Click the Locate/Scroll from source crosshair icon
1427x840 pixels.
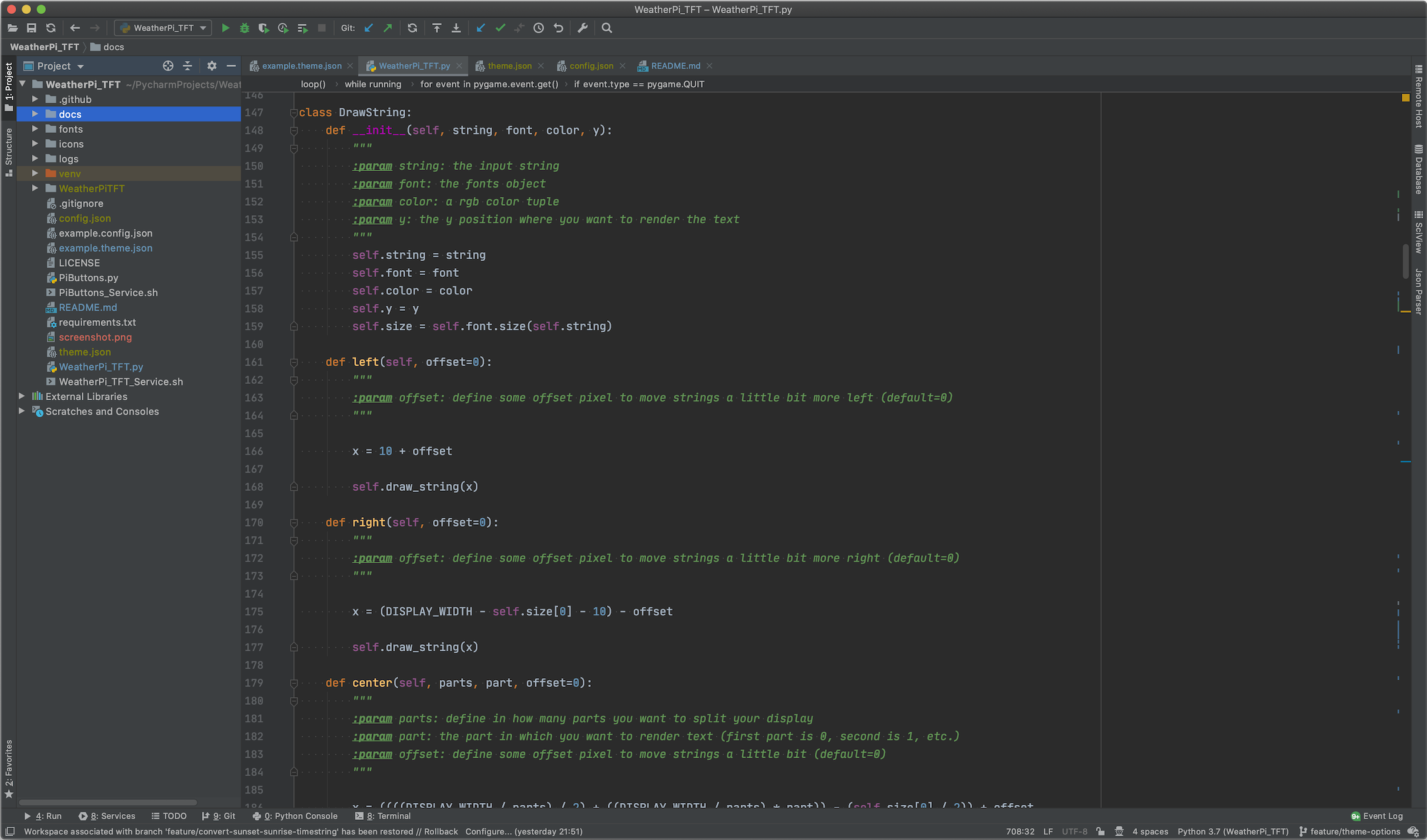tap(168, 66)
